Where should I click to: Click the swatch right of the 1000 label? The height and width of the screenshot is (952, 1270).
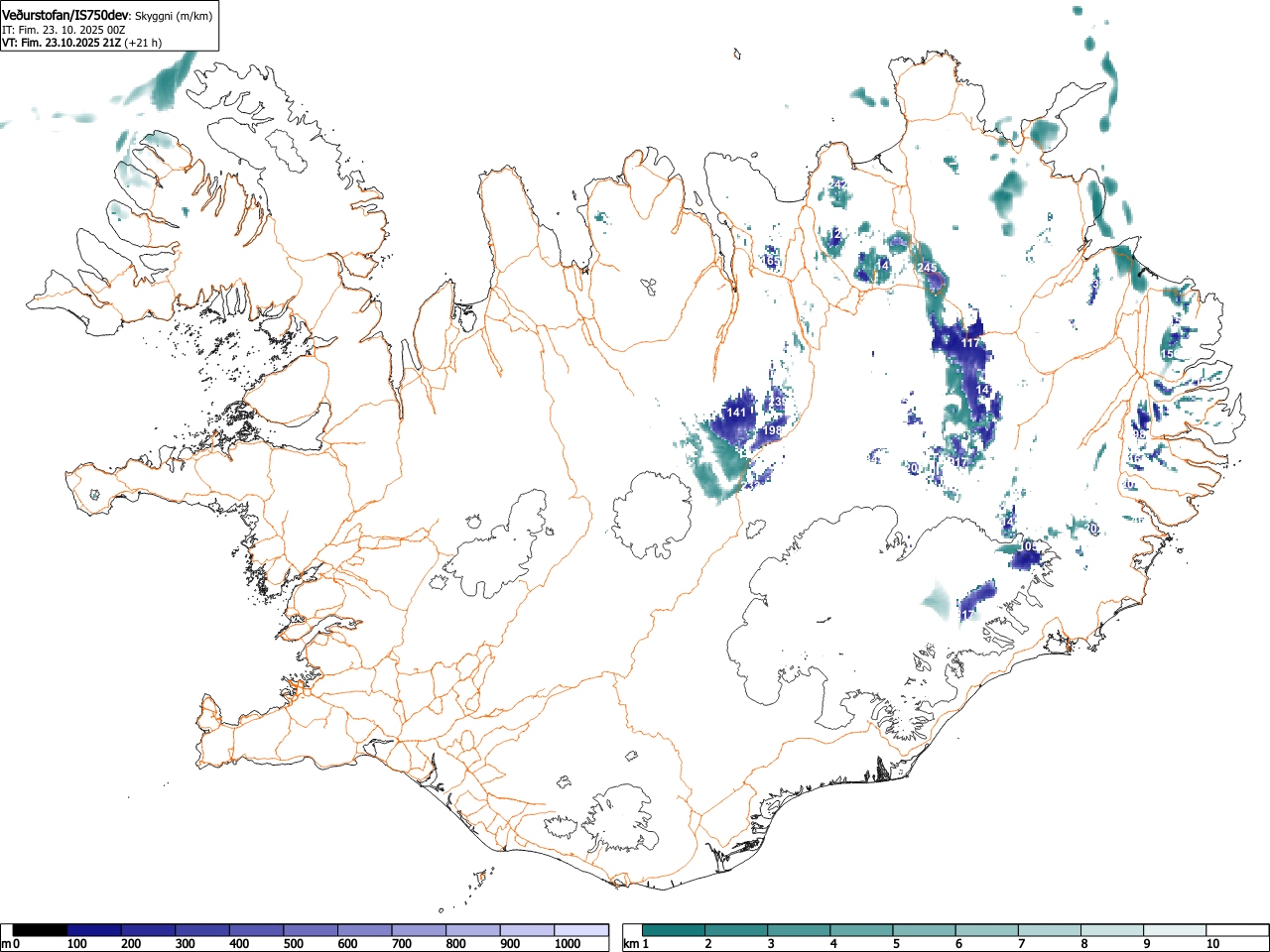tap(581, 930)
